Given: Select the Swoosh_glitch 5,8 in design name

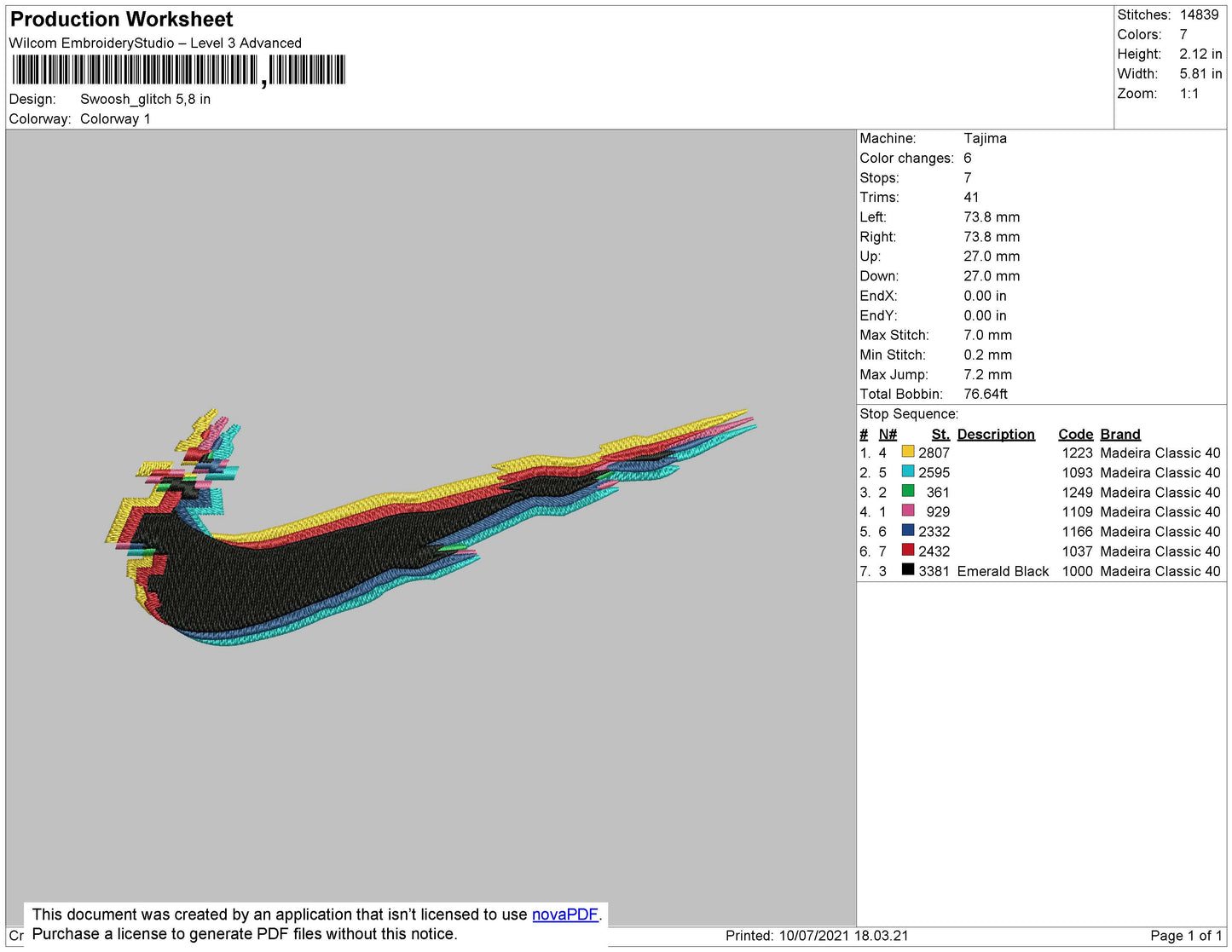Looking at the screenshot, I should coord(145,99).
